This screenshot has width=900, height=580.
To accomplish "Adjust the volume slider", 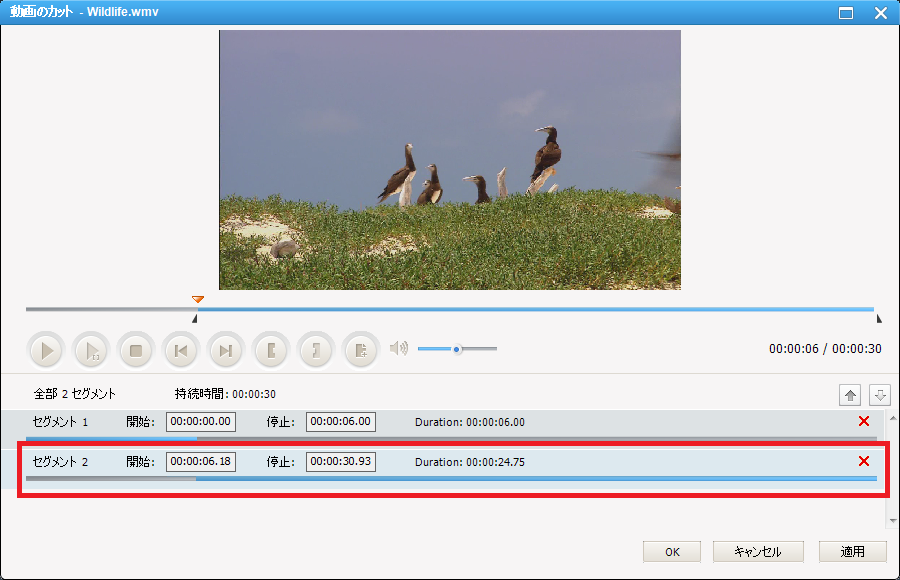I will 457,349.
